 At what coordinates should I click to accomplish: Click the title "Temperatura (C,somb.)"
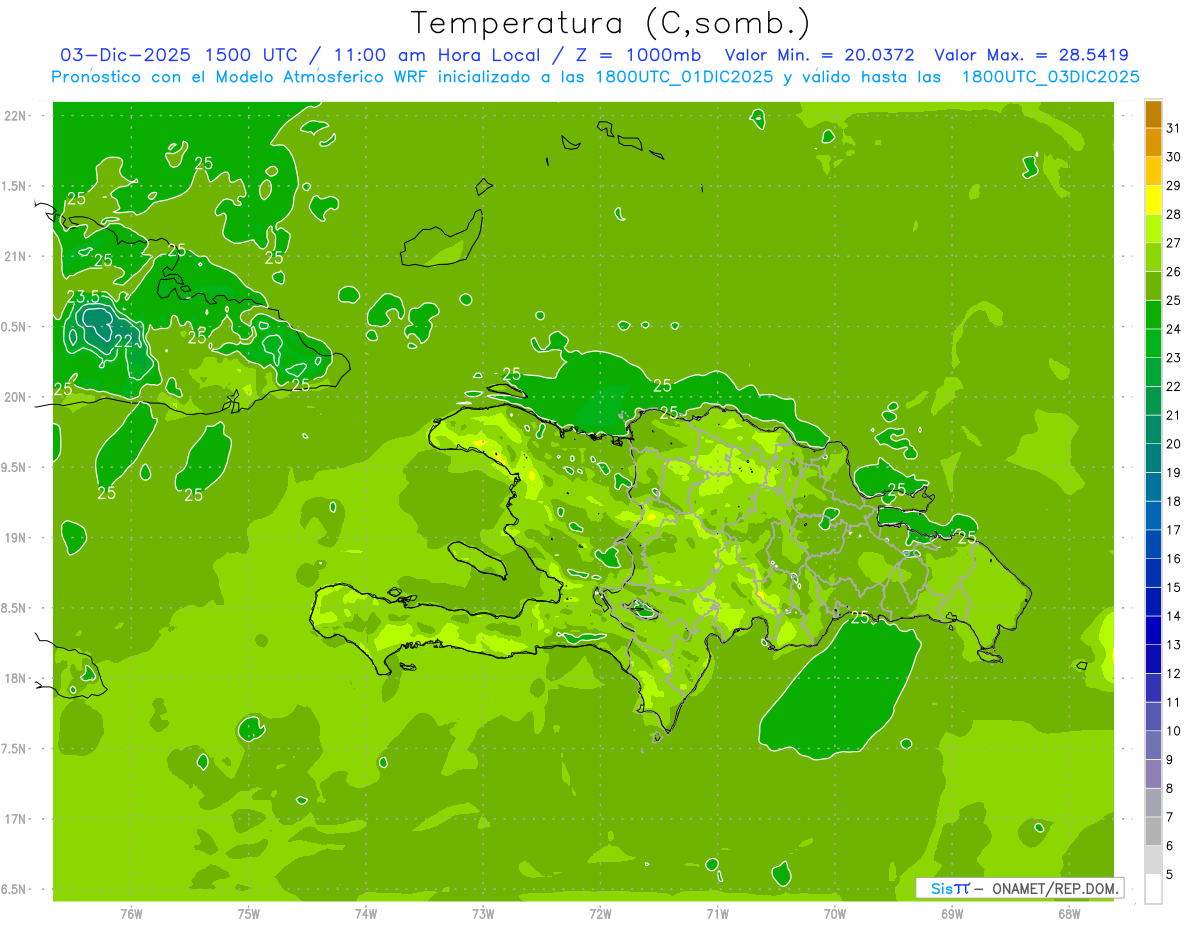[x=609, y=24]
